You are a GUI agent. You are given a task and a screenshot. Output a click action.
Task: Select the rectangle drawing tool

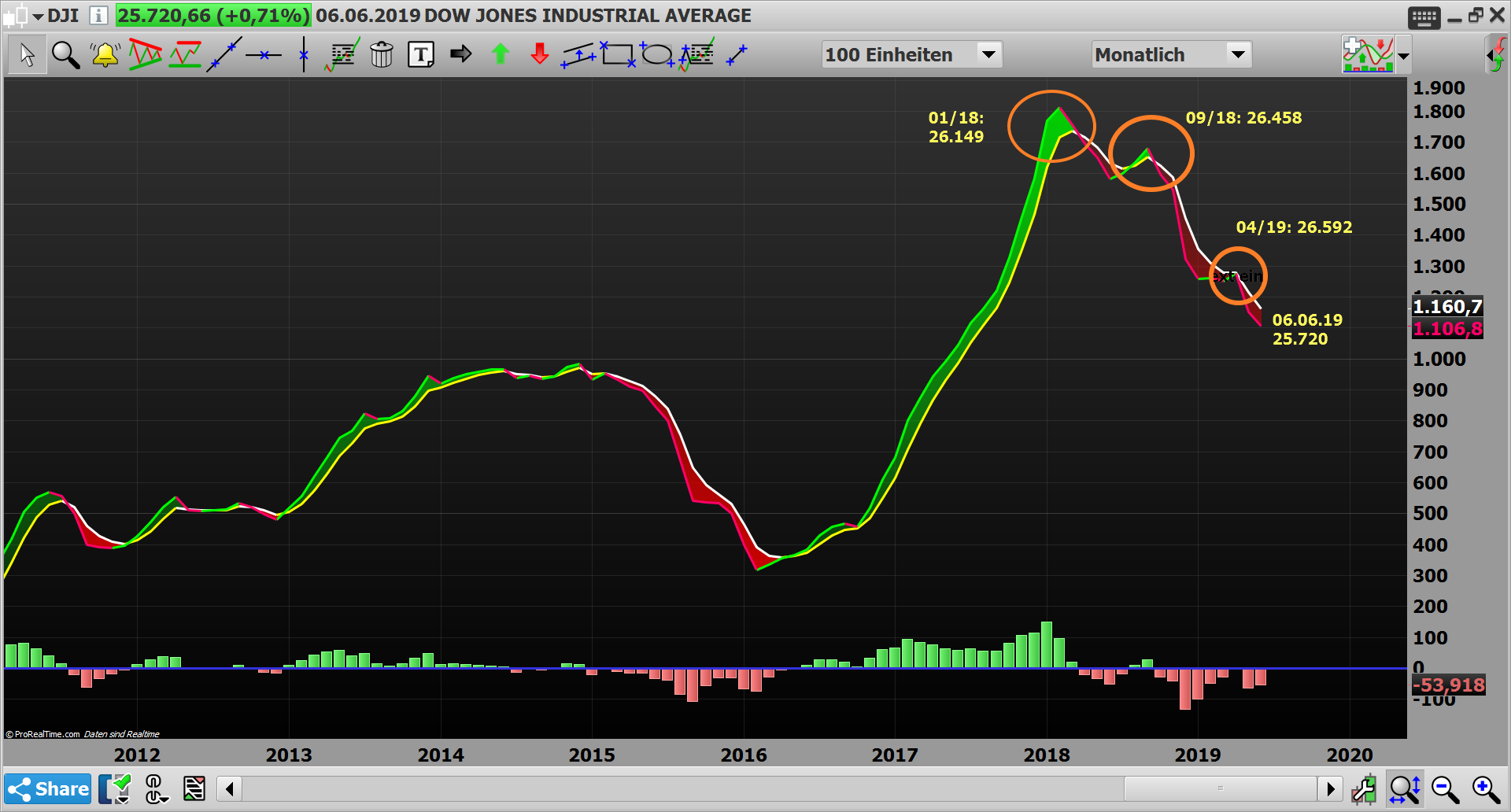pos(618,55)
